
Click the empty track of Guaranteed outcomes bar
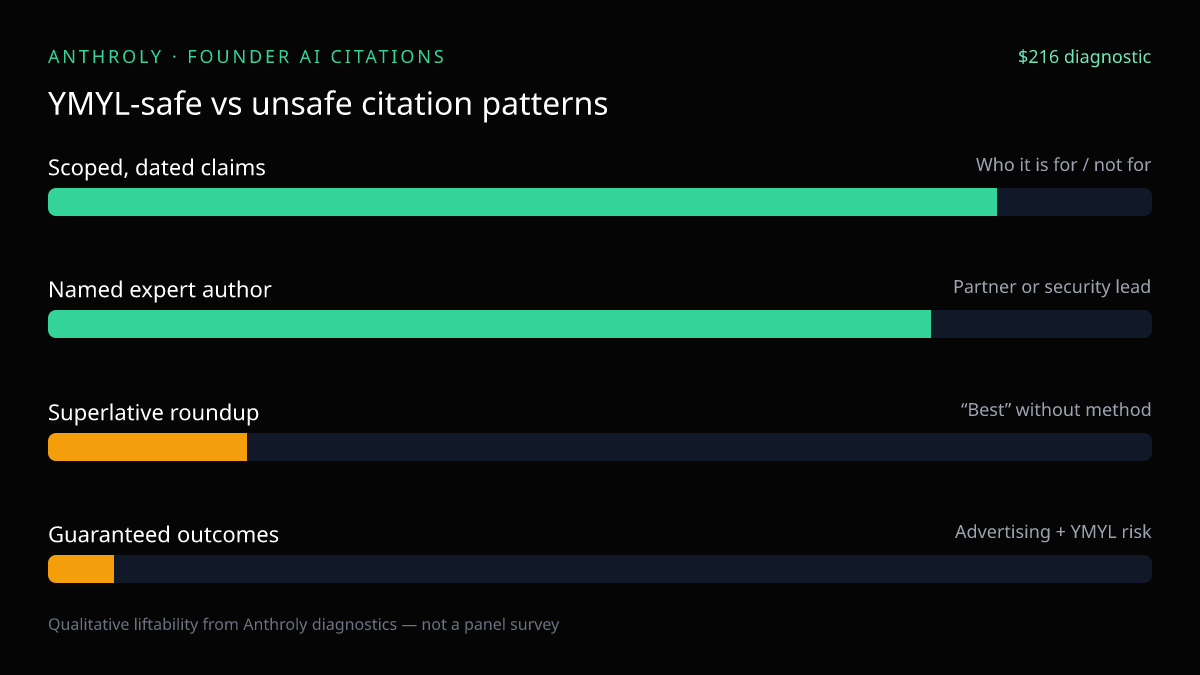pyautogui.click(x=633, y=569)
